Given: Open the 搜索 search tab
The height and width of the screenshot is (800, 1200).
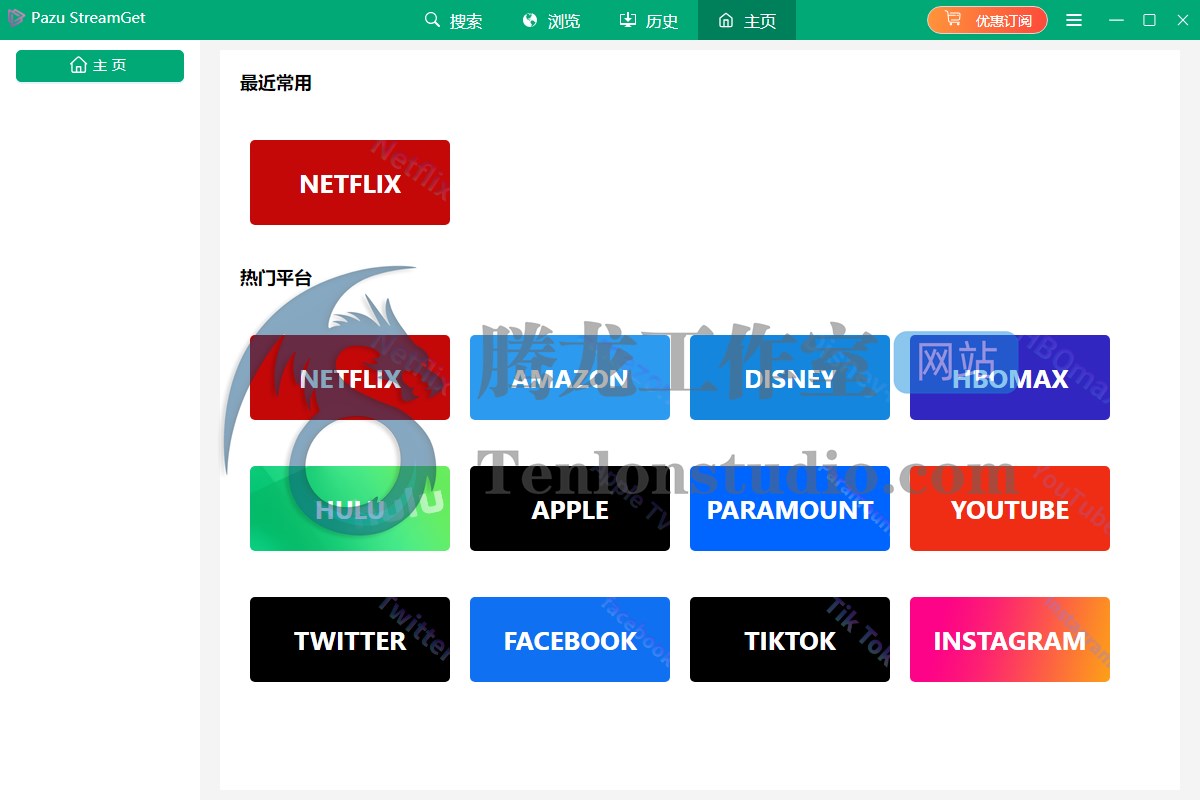Looking at the screenshot, I should (x=453, y=20).
